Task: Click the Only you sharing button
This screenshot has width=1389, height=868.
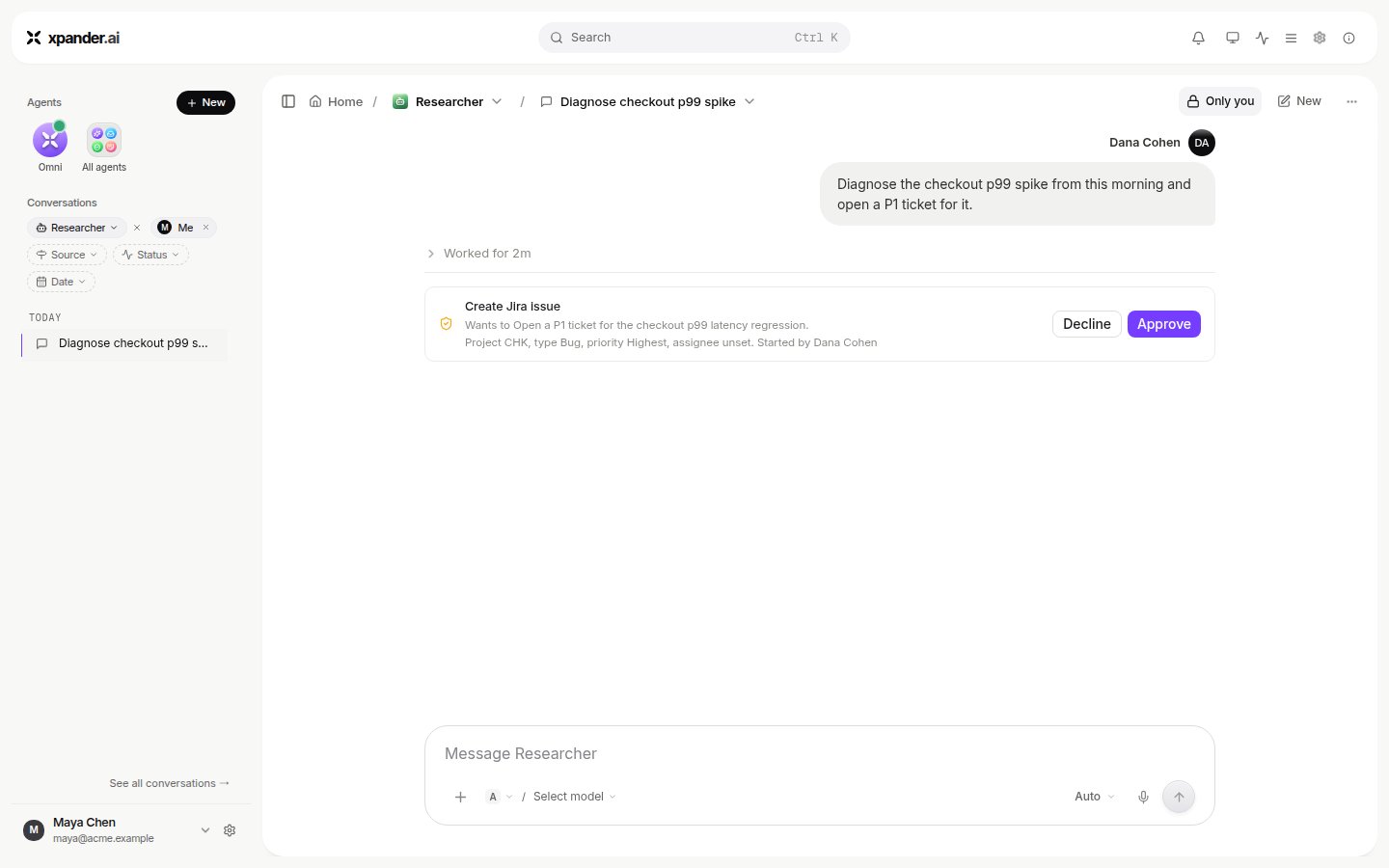Action: pyautogui.click(x=1220, y=101)
